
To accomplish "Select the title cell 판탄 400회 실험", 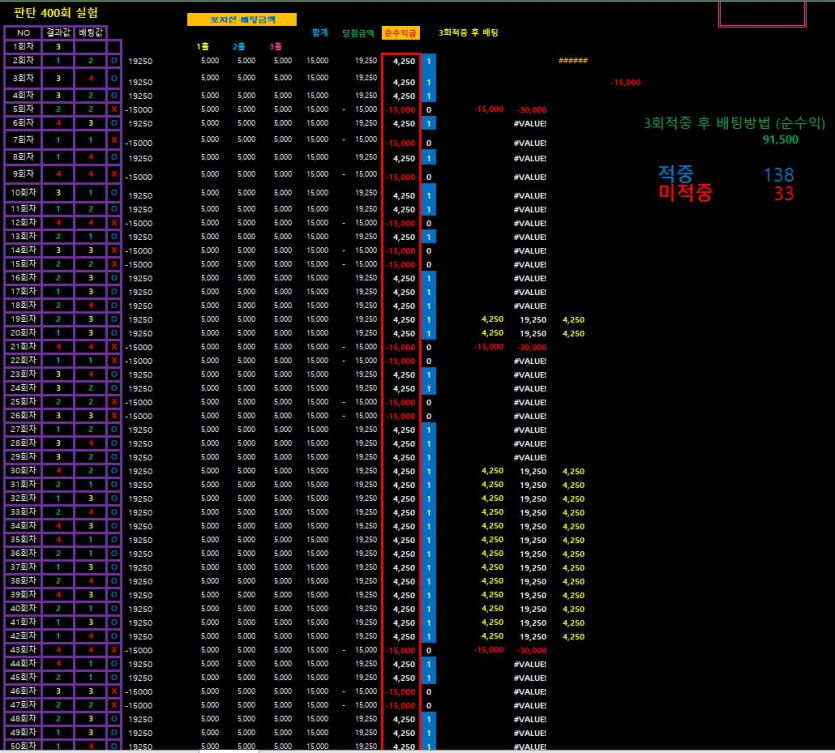I will (56, 12).
